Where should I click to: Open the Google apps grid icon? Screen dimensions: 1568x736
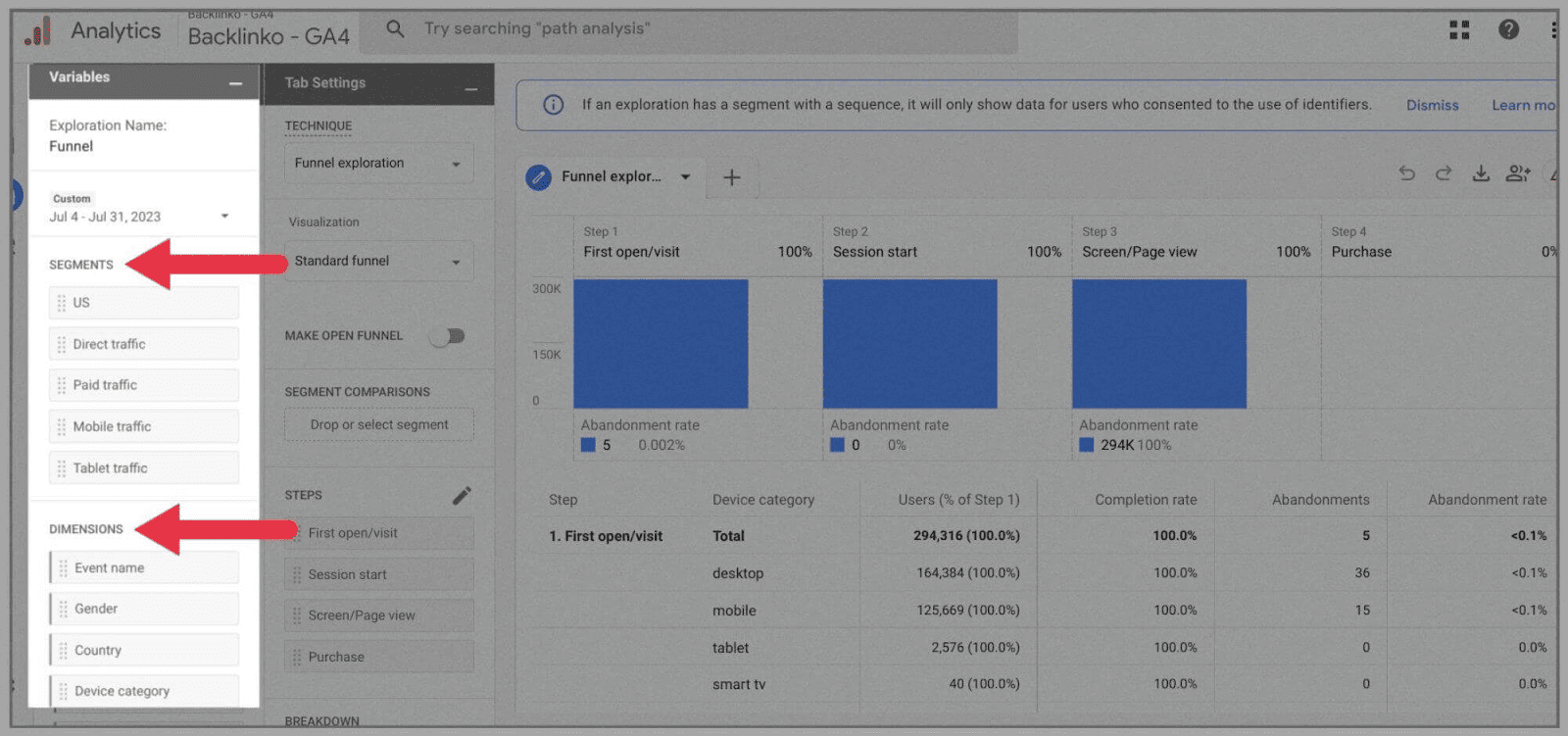[1459, 29]
